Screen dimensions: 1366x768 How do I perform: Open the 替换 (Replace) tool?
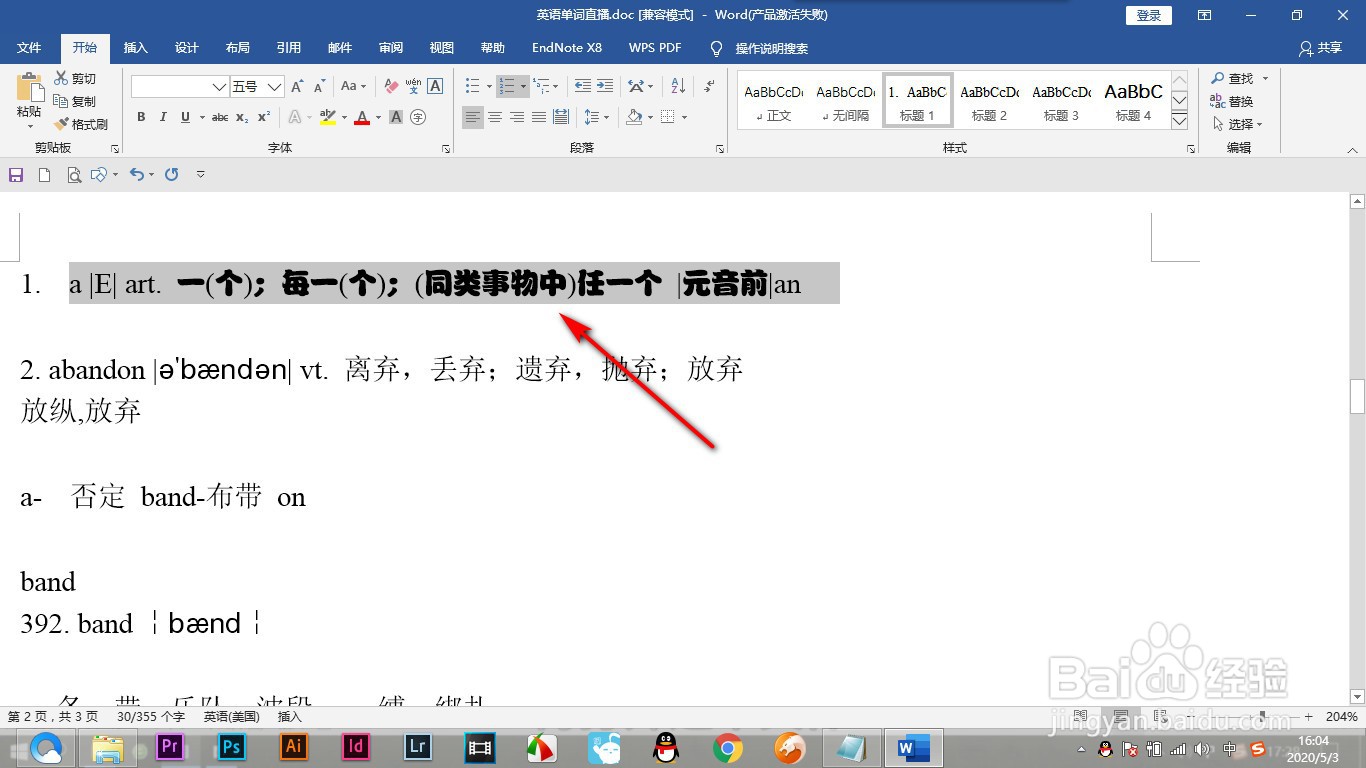coord(1241,100)
